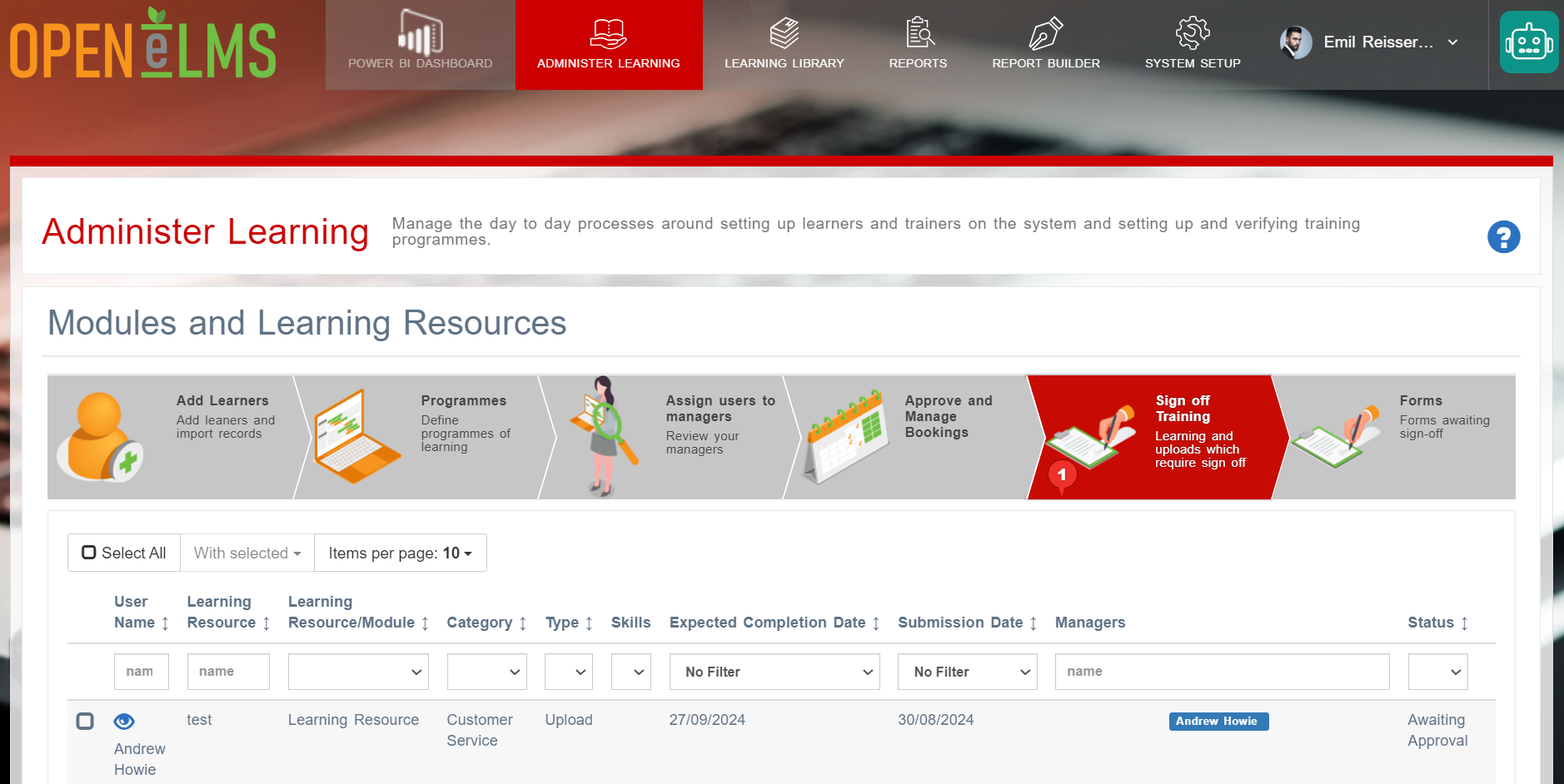The image size is (1564, 784).
Task: Click the Report Builder pen icon
Action: point(1046,33)
